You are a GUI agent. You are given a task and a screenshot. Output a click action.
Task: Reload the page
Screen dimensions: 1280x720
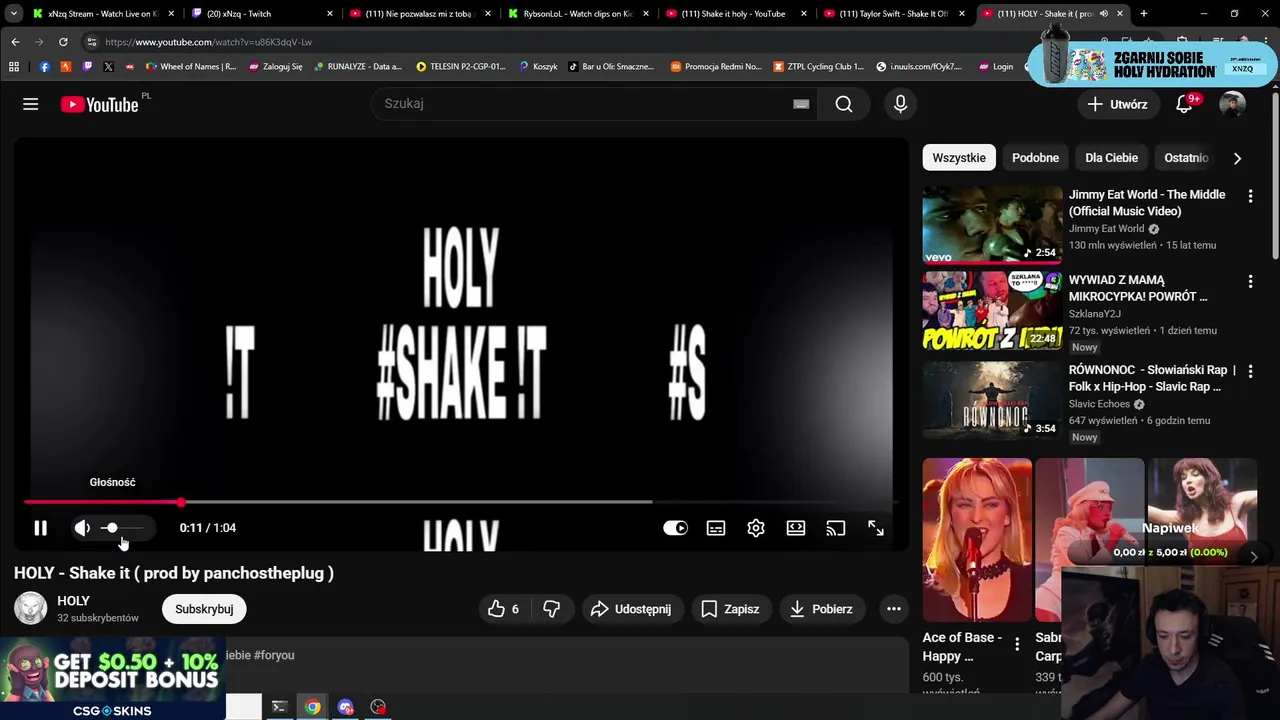point(63,42)
